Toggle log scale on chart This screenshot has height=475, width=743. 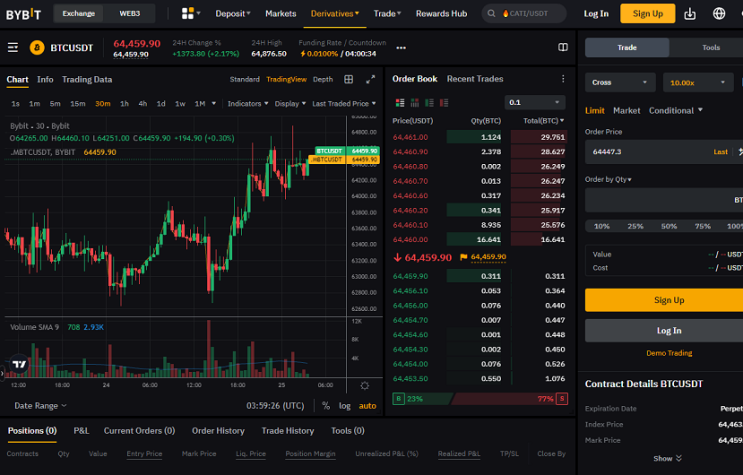pyautogui.click(x=344, y=406)
